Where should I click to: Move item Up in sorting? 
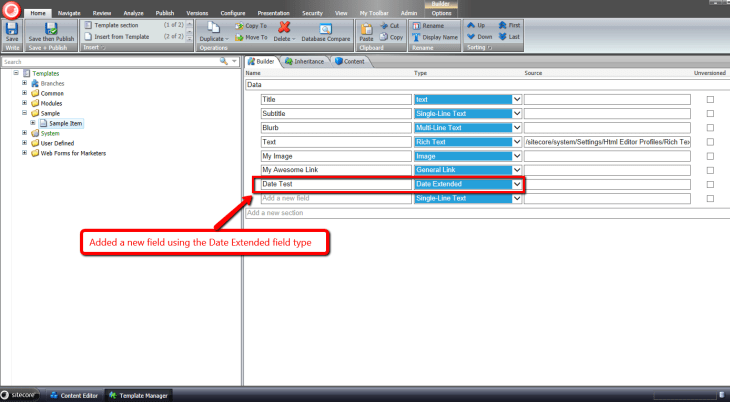[x=476, y=25]
